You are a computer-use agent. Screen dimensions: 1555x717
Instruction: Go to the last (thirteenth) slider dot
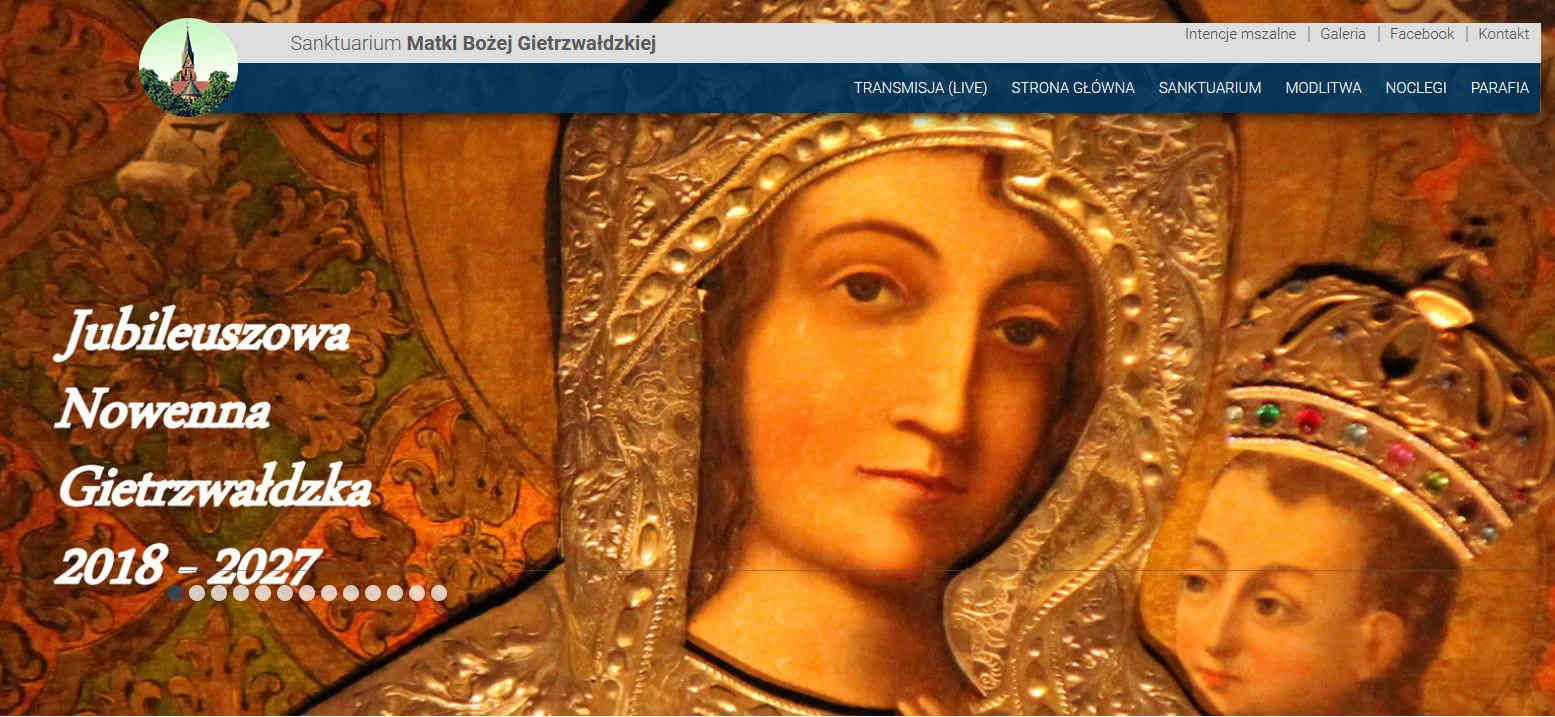(x=439, y=593)
